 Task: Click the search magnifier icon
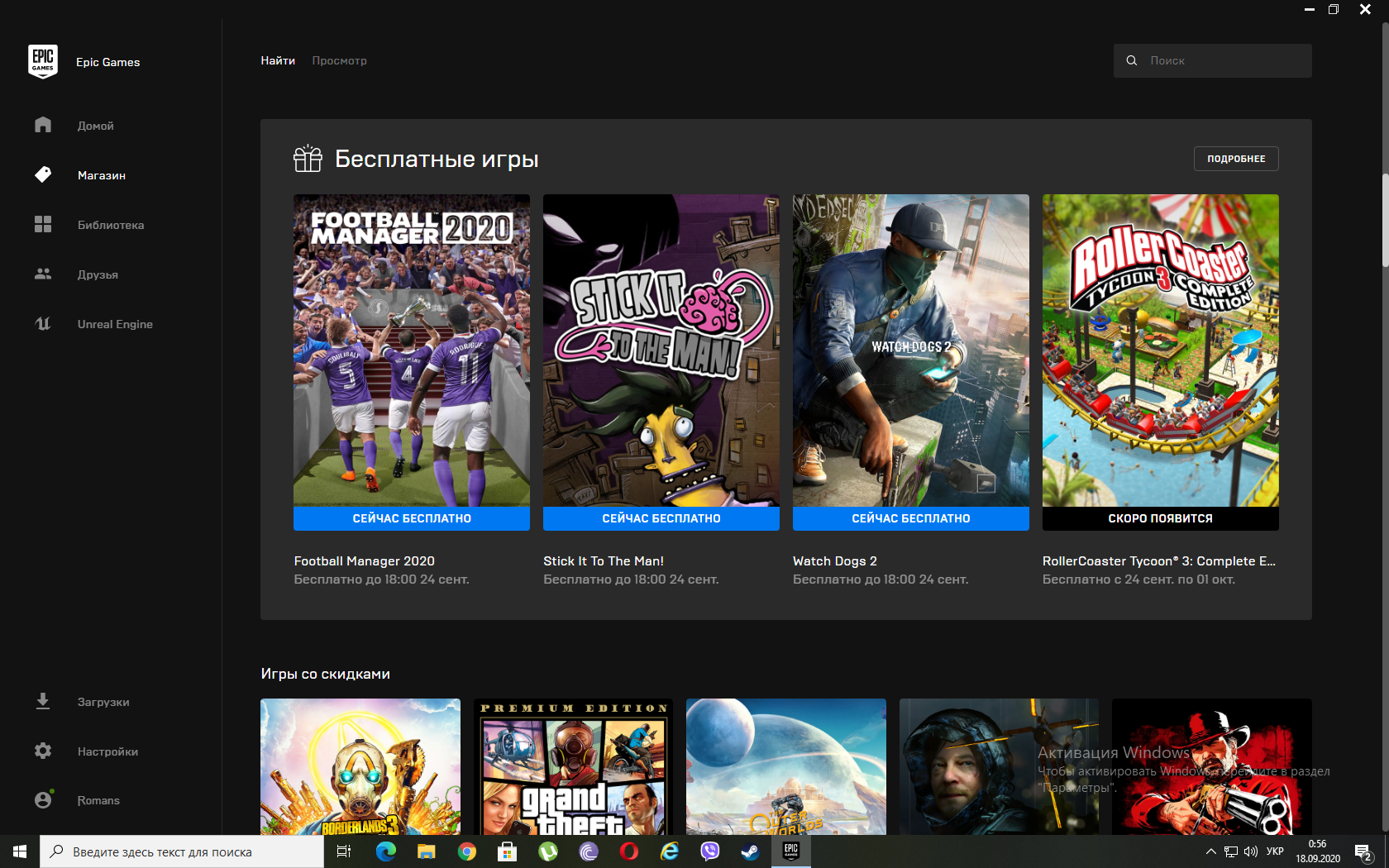coord(1132,60)
